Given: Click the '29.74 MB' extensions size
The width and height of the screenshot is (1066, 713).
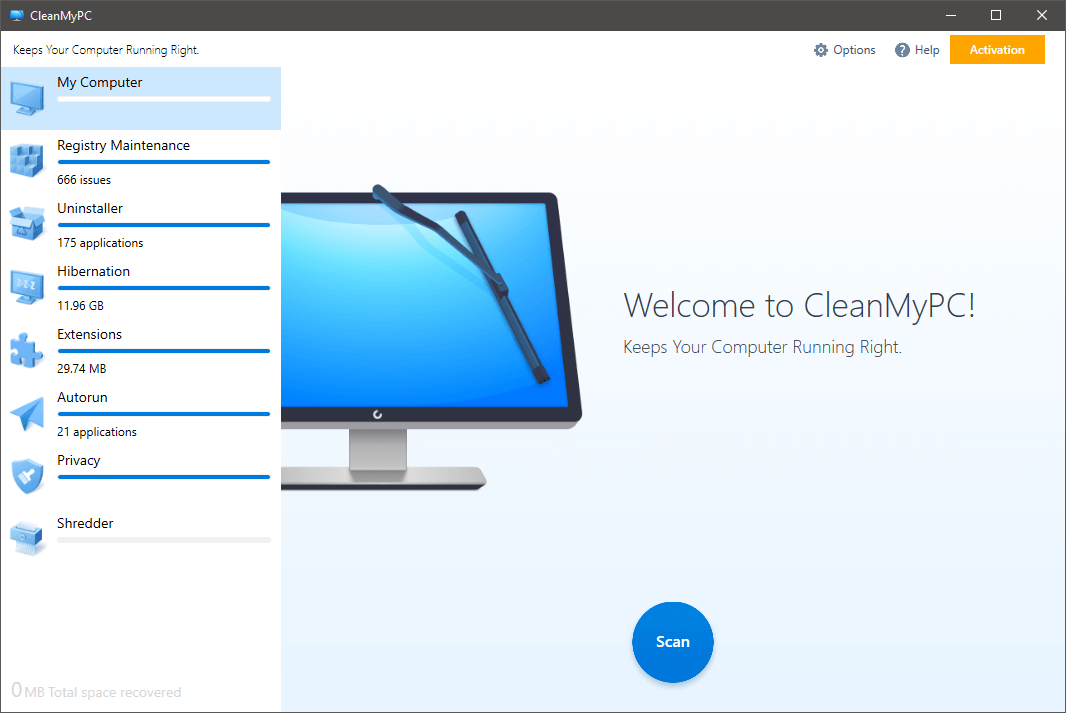Looking at the screenshot, I should click(82, 368).
